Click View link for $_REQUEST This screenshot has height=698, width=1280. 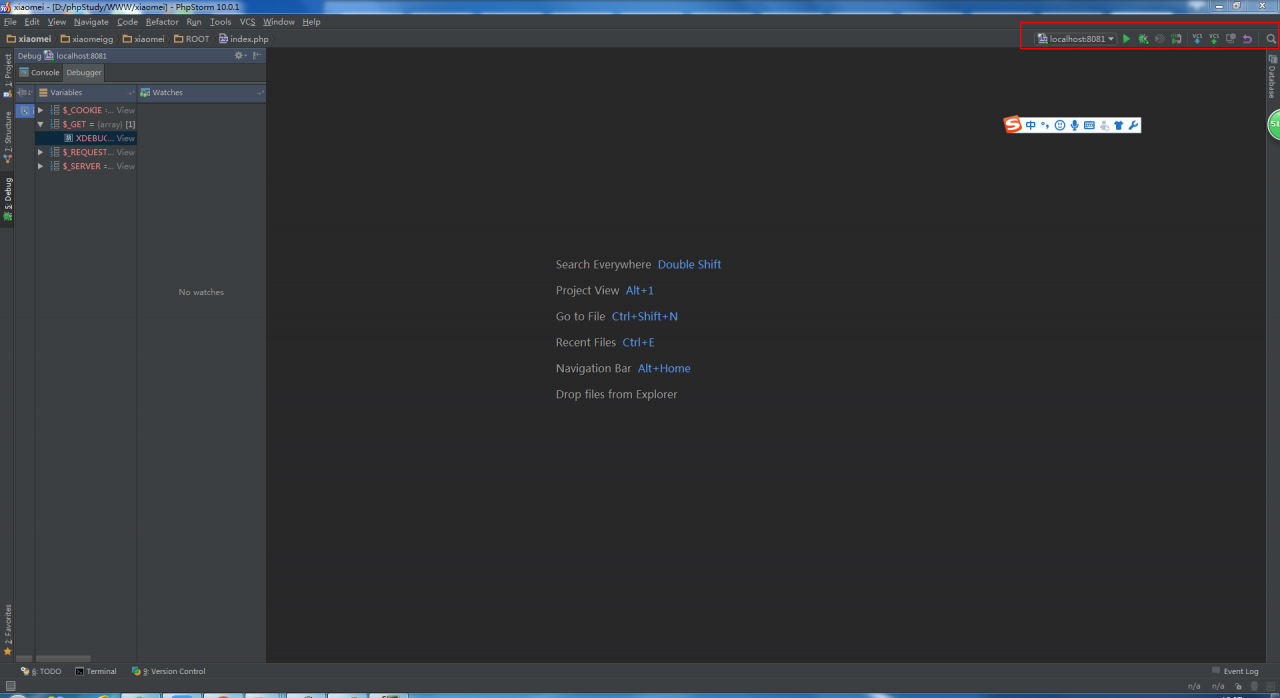click(x=125, y=152)
